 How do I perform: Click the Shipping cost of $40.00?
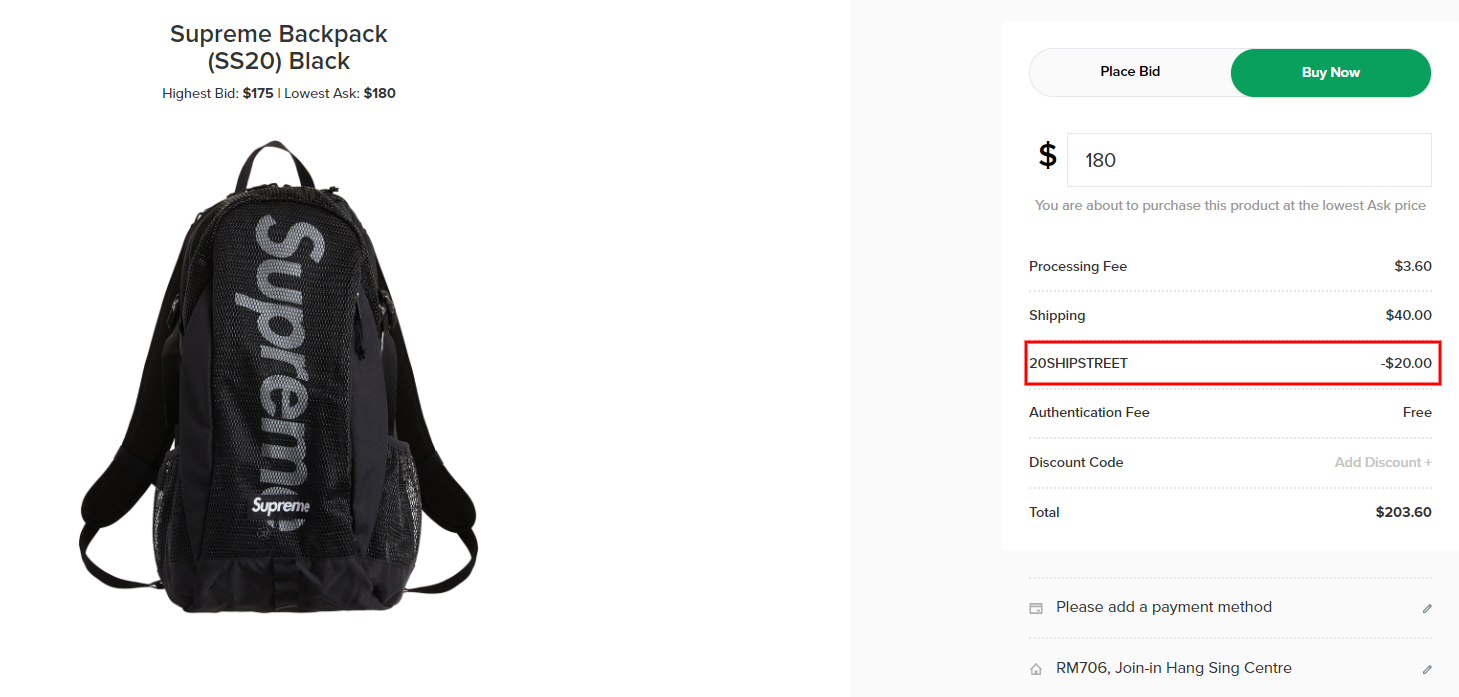point(1408,315)
